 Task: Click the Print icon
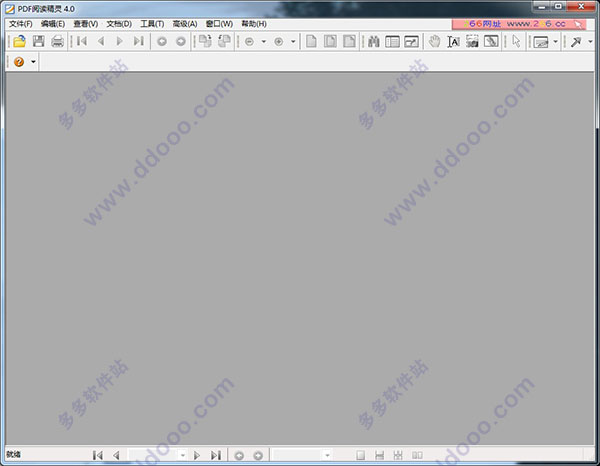(x=57, y=41)
